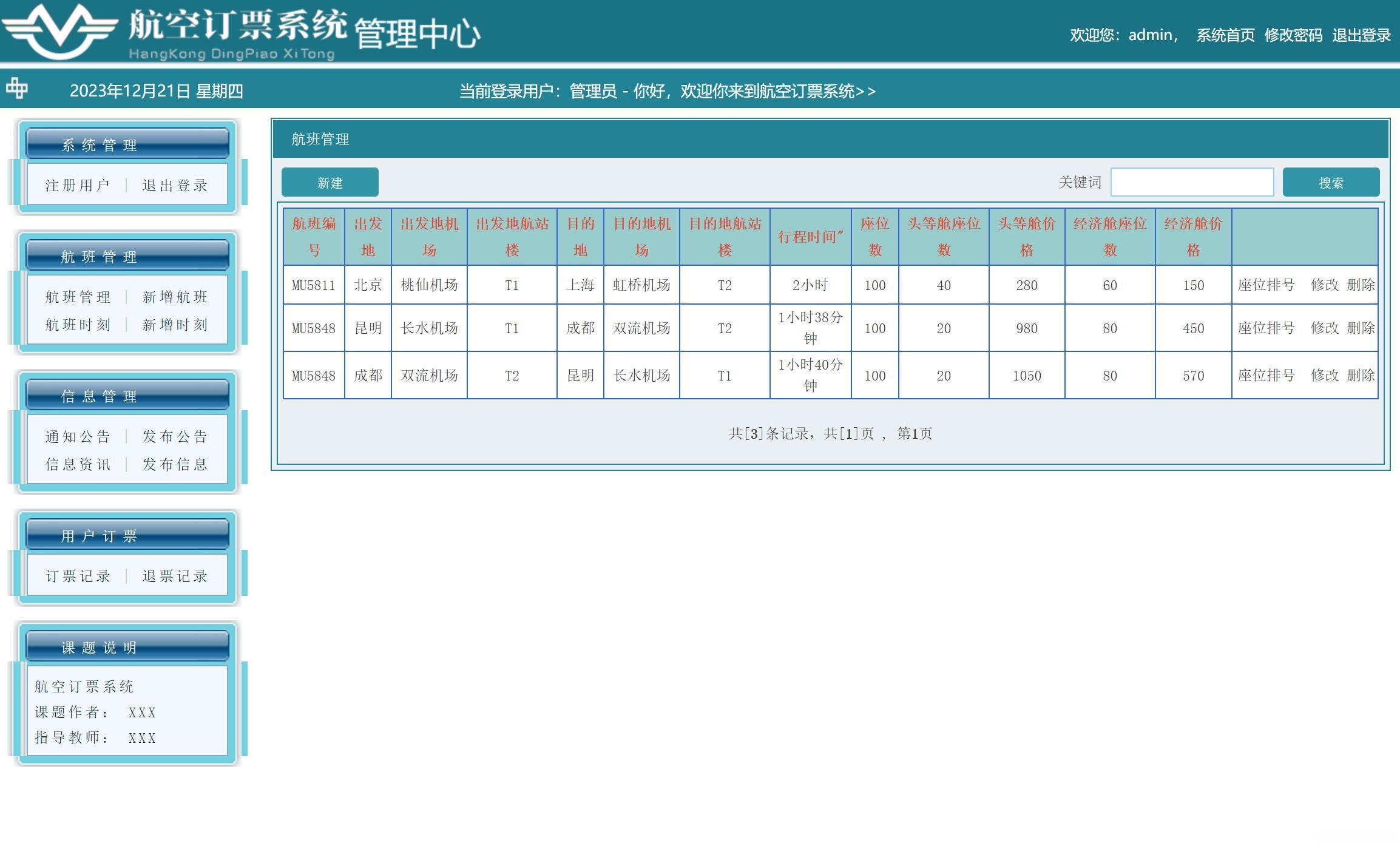The height and width of the screenshot is (849, 1400).
Task: Click 发布信息 in sidebar
Action: pos(175,464)
